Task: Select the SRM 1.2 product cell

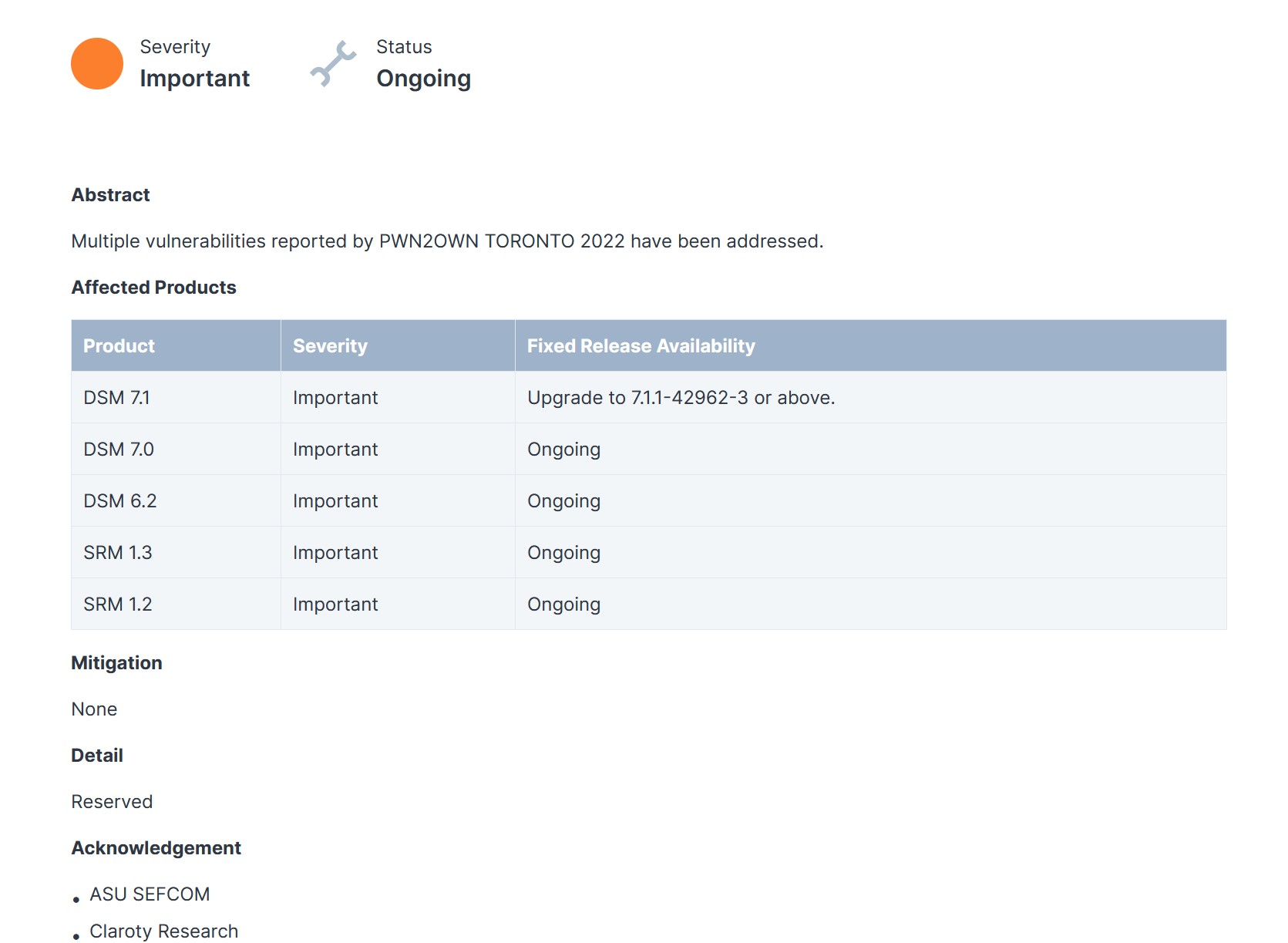Action: [117, 605]
